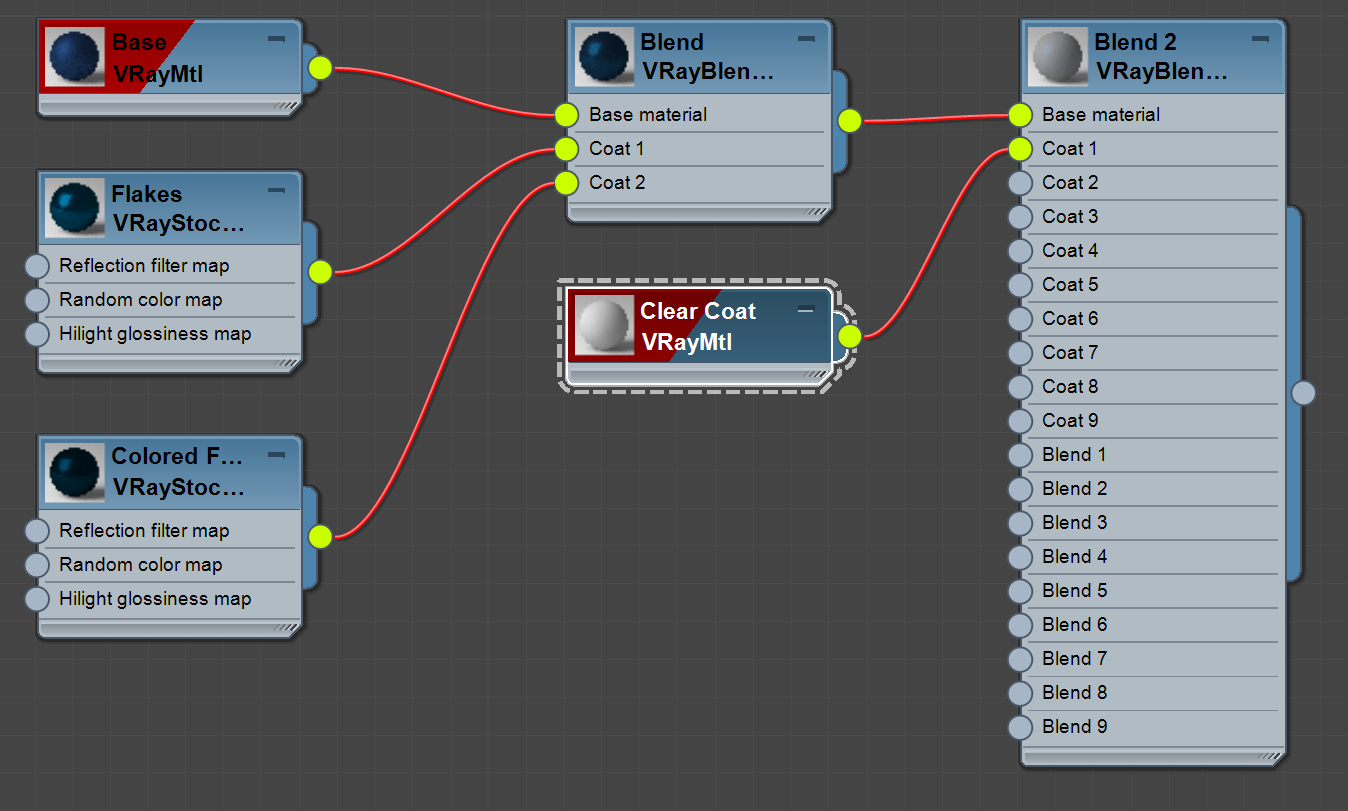Collapse the Base VRayMtl node
This screenshot has height=811, width=1348.
click(x=277, y=37)
